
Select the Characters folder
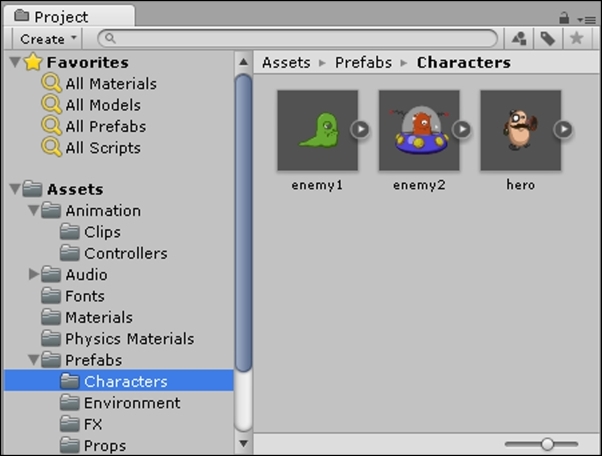(119, 381)
